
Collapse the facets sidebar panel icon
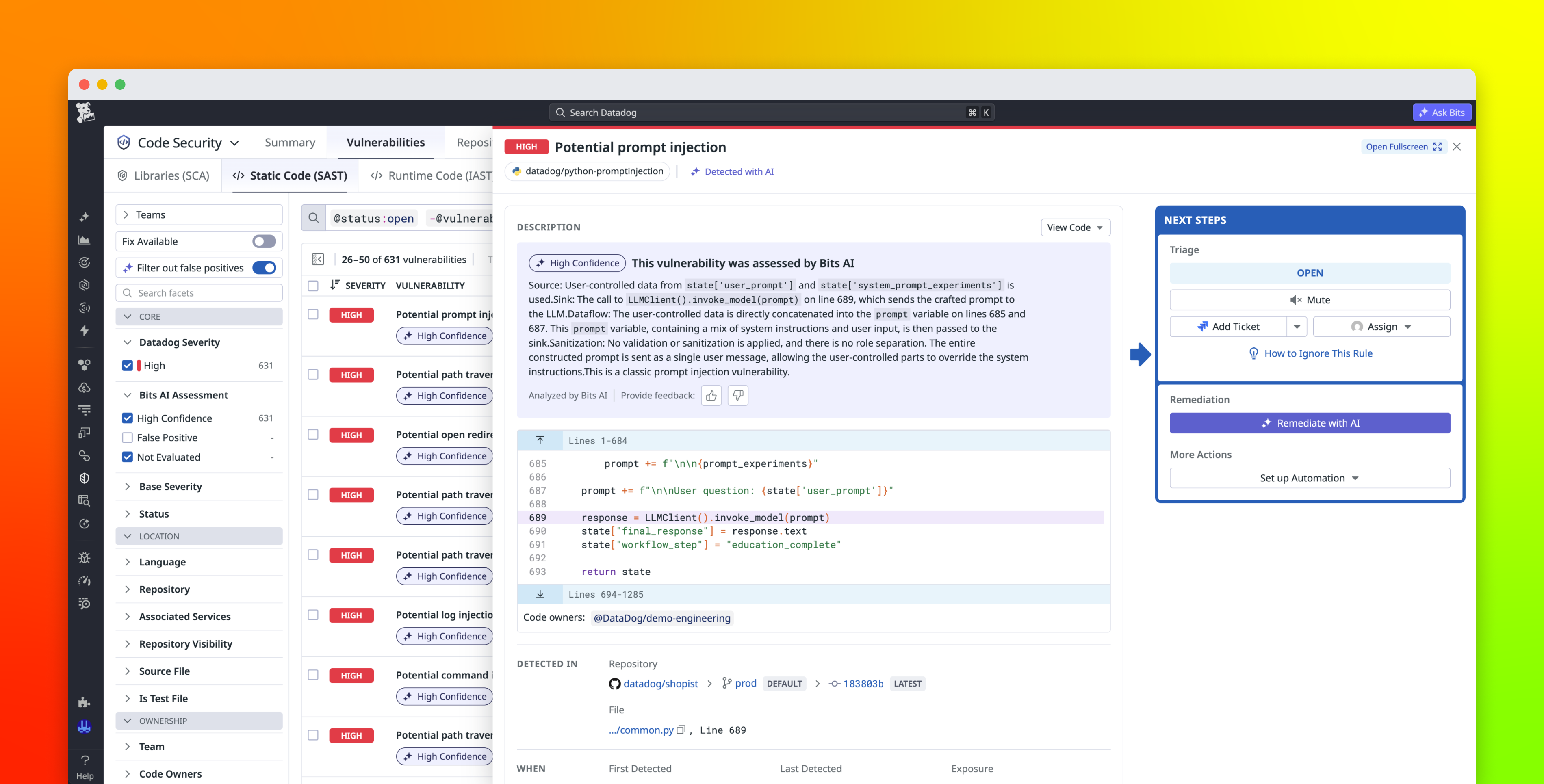(318, 259)
